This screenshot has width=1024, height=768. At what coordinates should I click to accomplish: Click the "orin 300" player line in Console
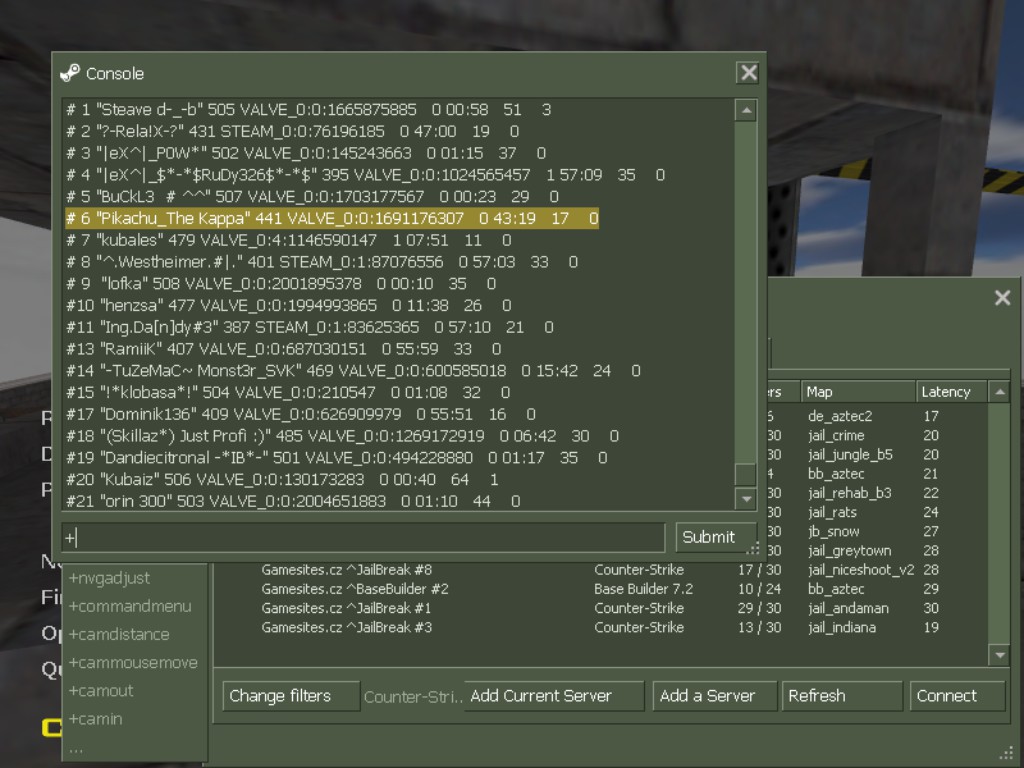coord(293,501)
